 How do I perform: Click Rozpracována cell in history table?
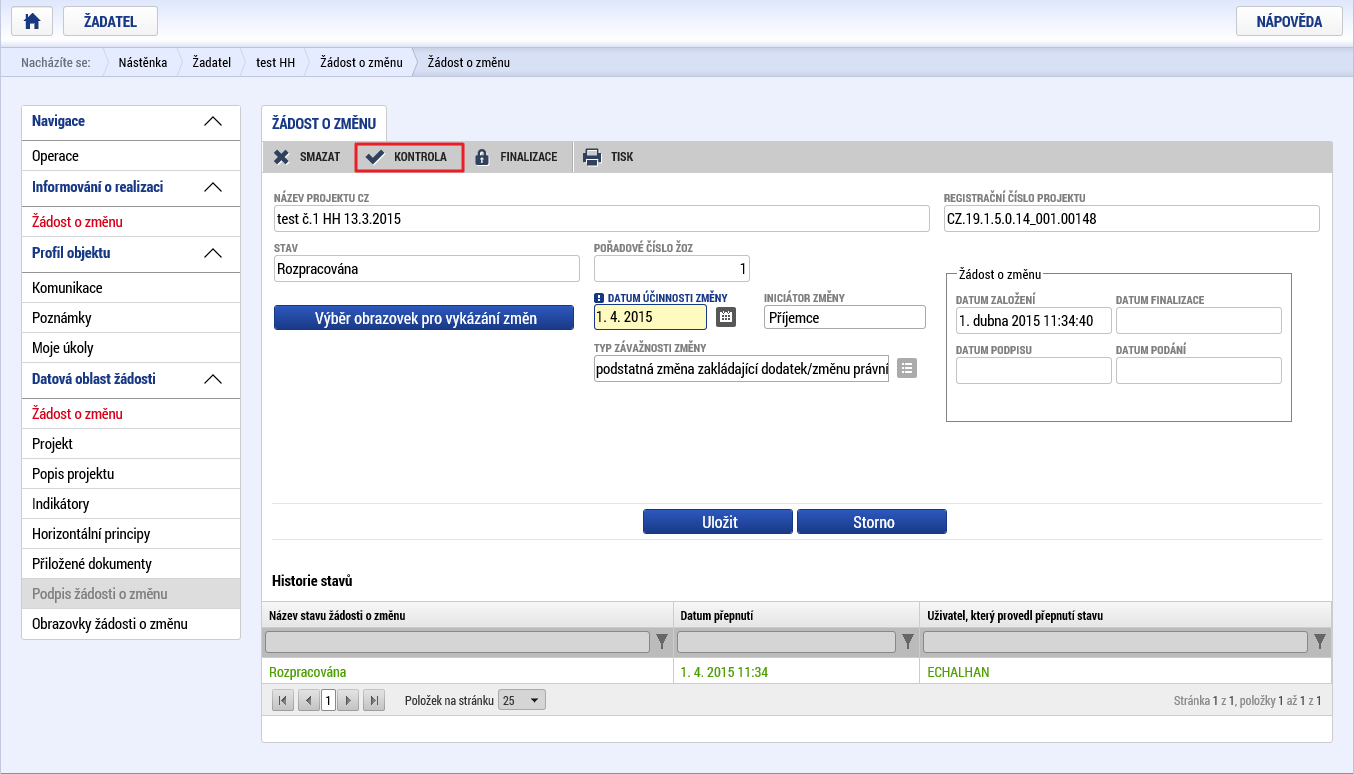(467, 672)
